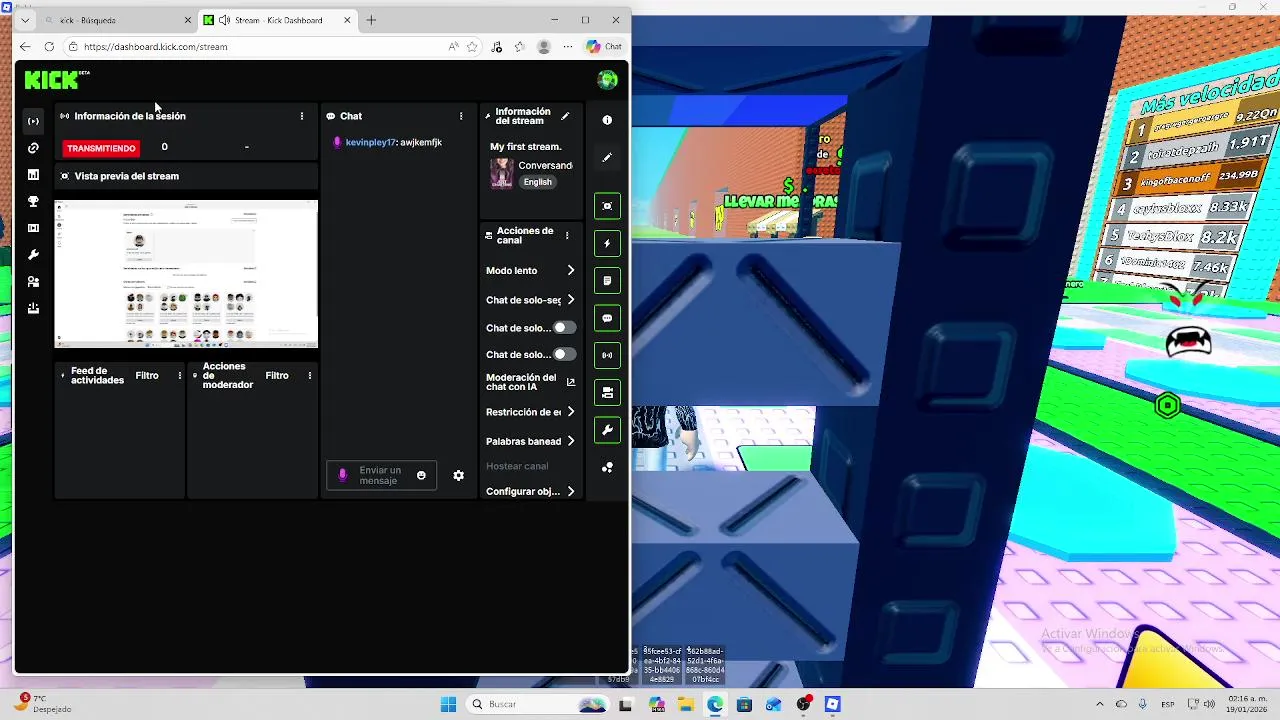This screenshot has width=1280, height=720.
Task: Open the bar-chart analytics icon in Kick sidebar
Action: coord(33,175)
